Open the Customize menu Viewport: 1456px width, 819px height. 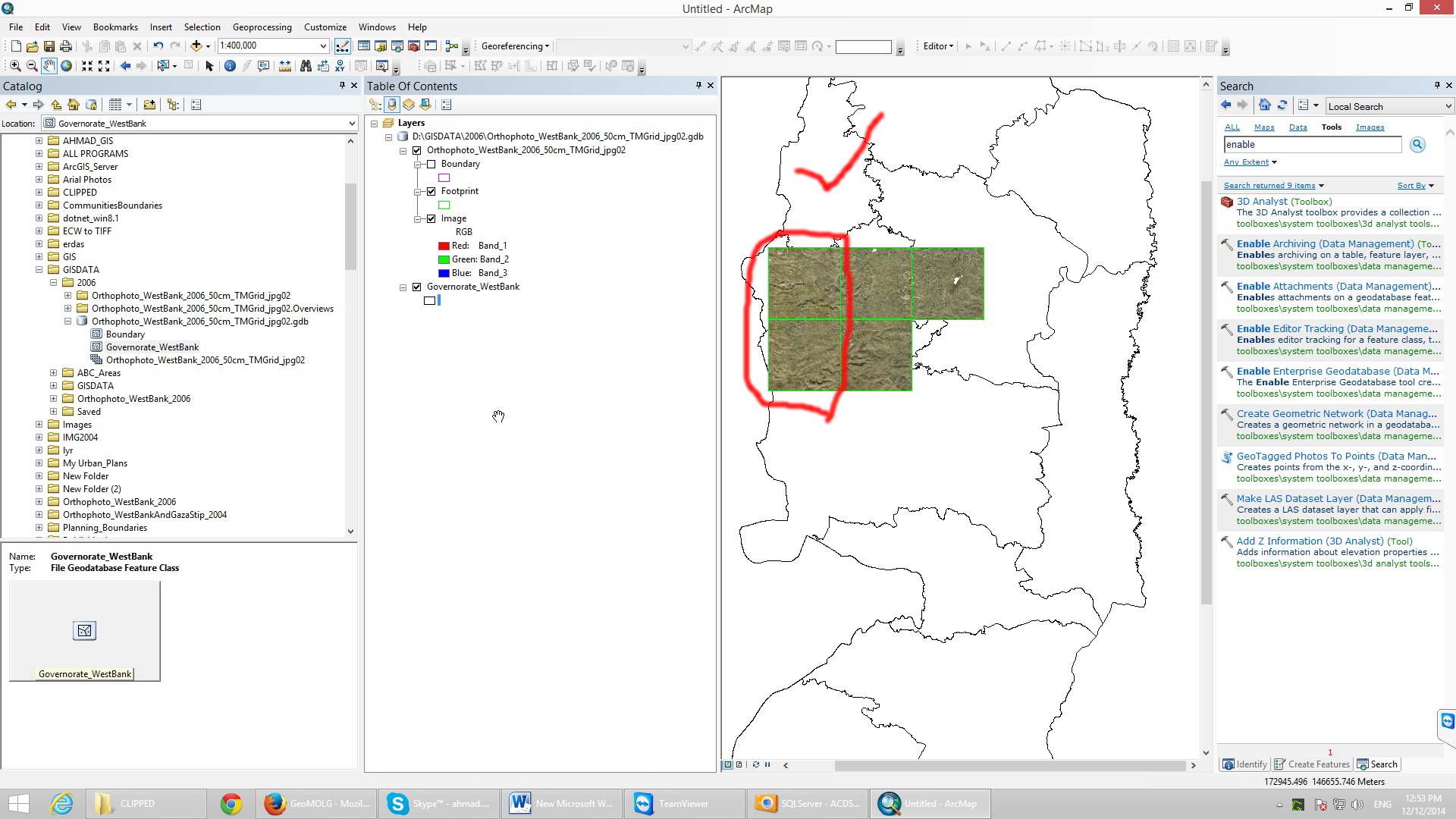[x=325, y=27]
